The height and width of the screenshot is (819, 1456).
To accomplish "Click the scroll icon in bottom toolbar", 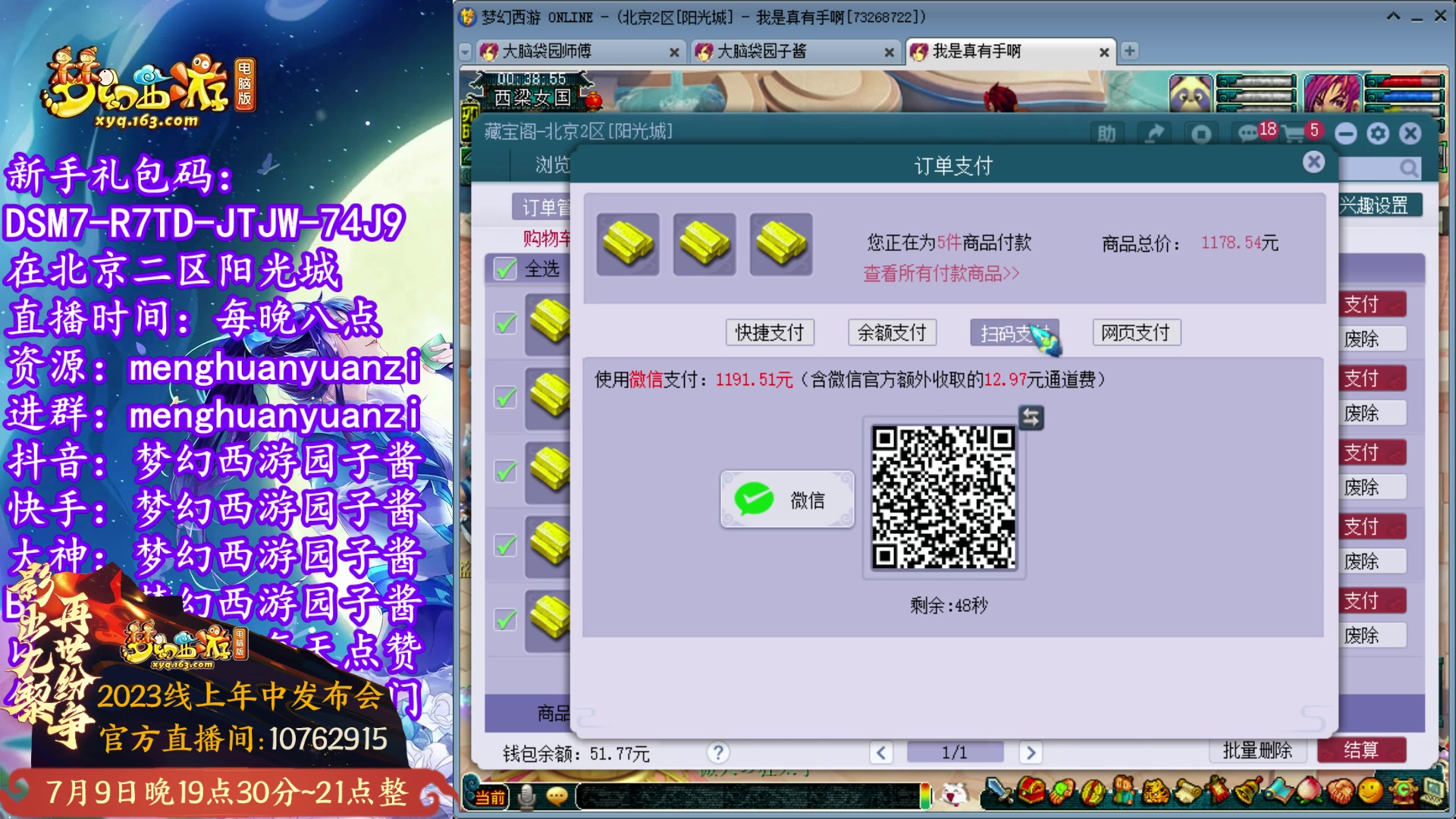I will pos(1187,792).
